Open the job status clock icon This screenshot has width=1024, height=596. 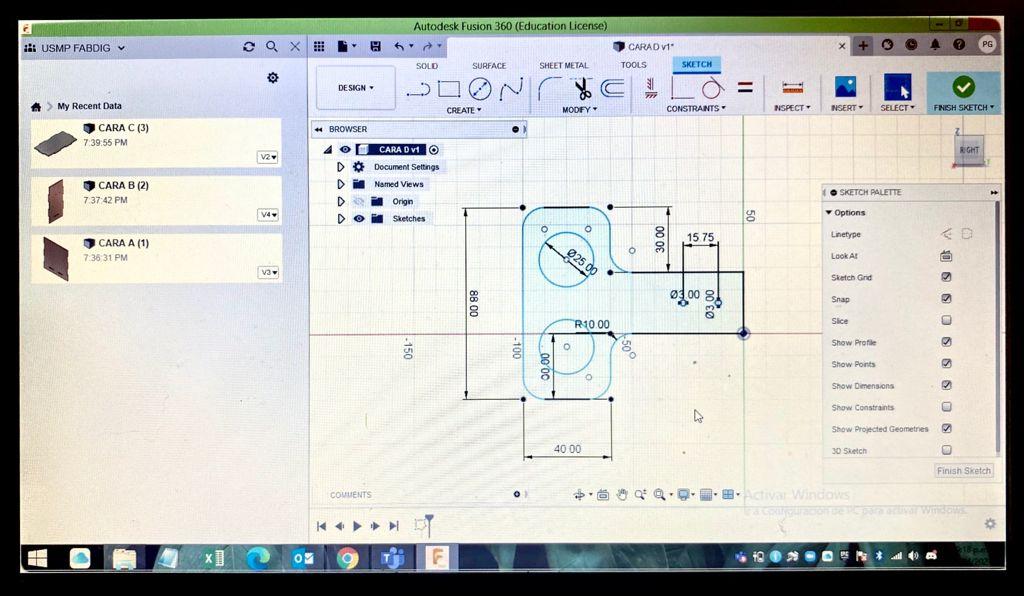point(911,45)
